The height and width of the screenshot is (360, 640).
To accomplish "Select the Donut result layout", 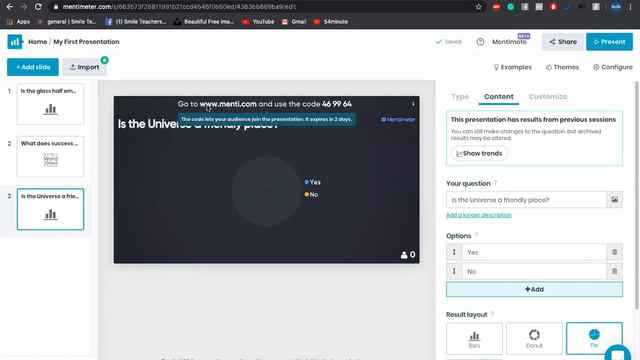I will tap(534, 338).
